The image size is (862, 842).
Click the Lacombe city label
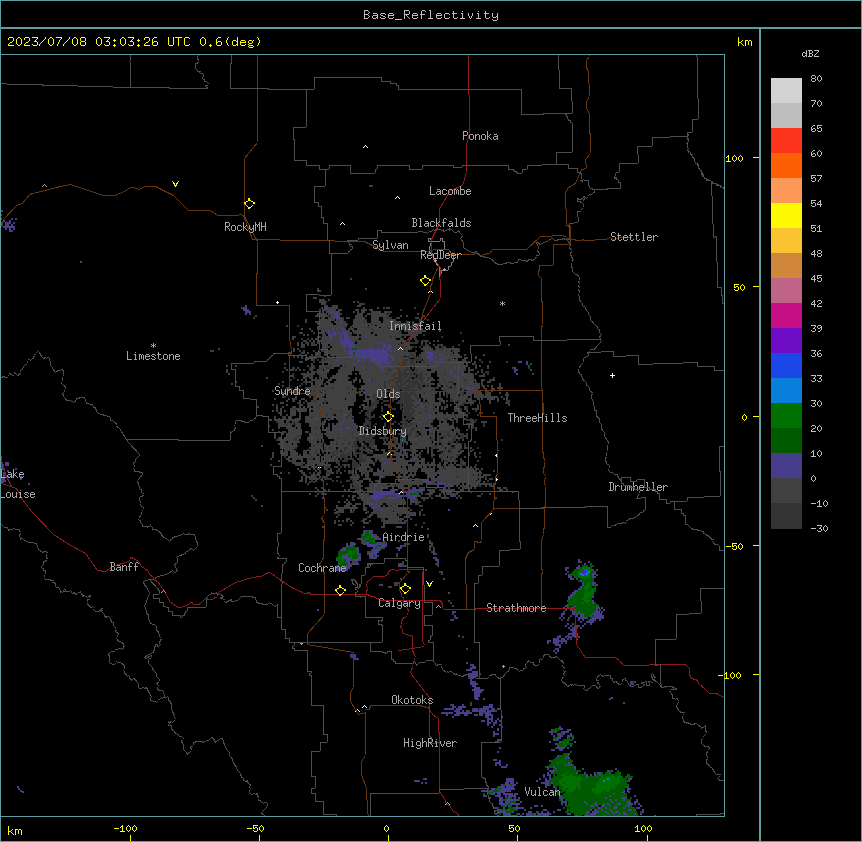pyautogui.click(x=450, y=191)
